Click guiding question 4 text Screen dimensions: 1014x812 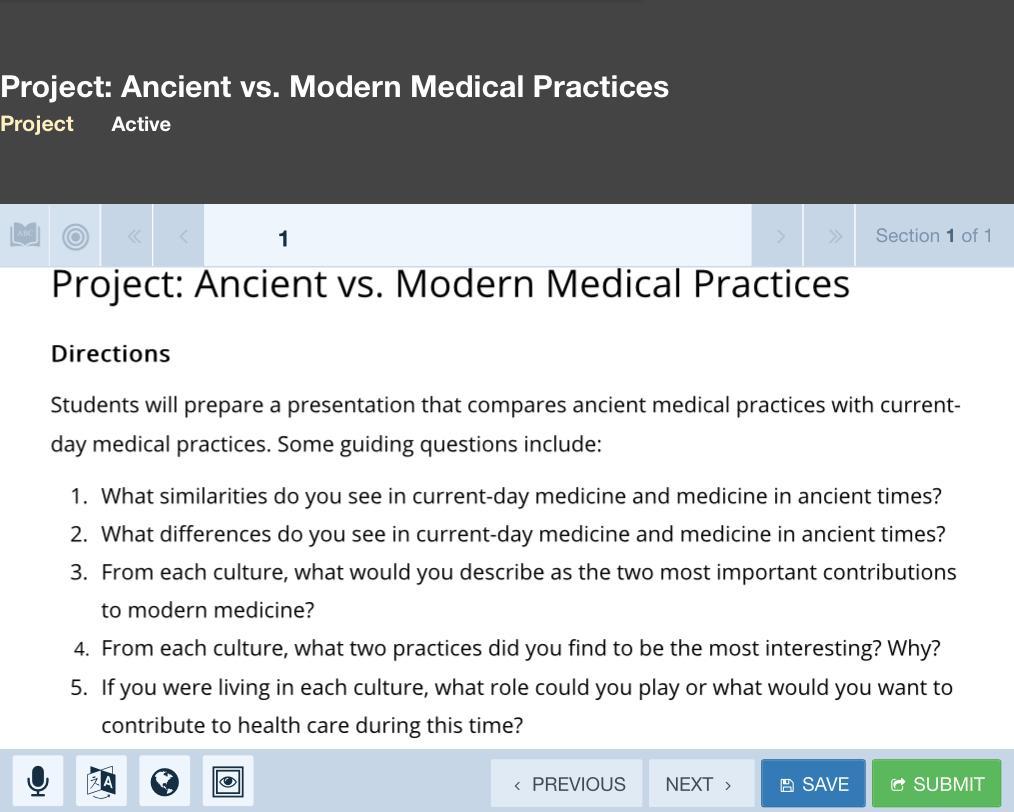tap(520, 648)
